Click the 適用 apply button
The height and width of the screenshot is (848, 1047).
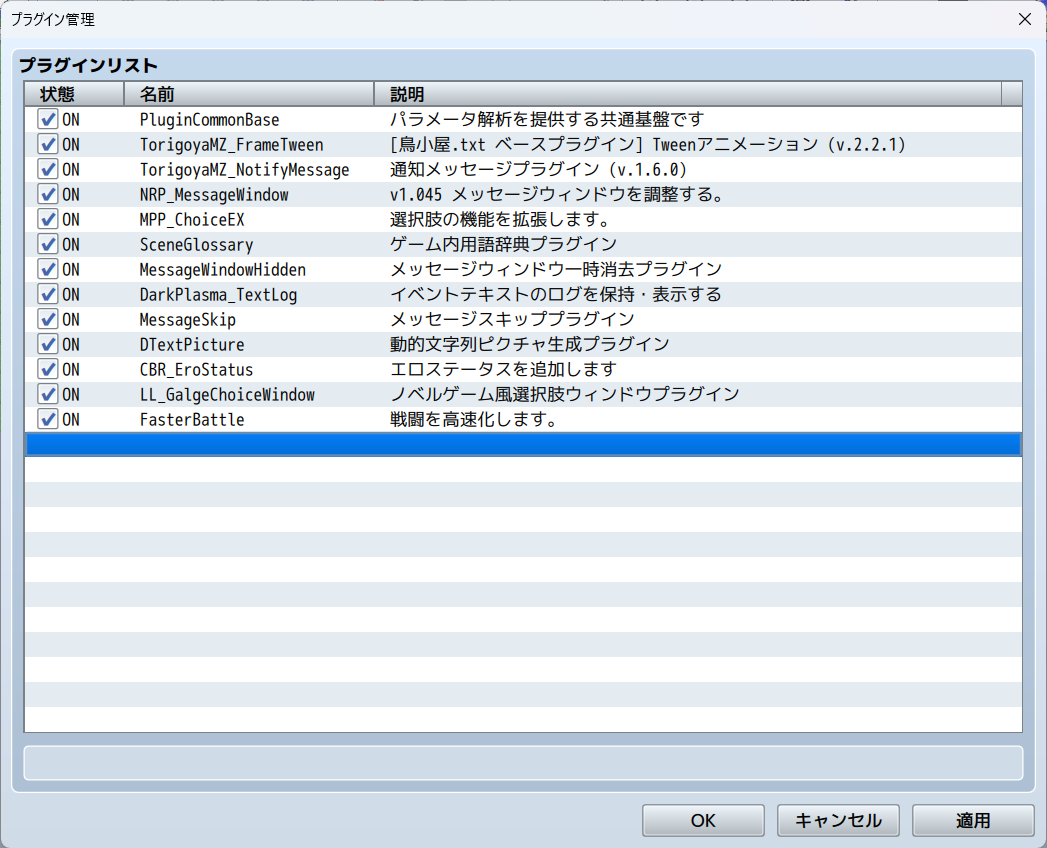pyautogui.click(x=972, y=820)
